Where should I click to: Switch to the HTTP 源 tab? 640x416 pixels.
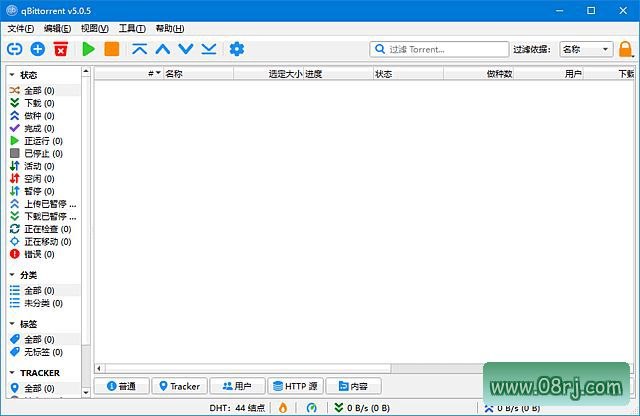coord(296,386)
